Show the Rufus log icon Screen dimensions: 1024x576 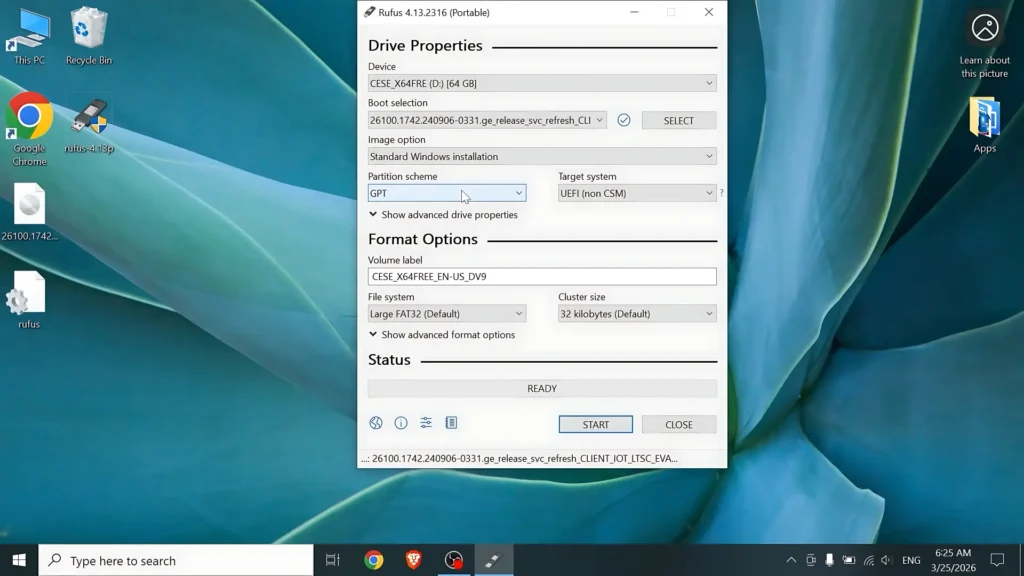point(451,423)
